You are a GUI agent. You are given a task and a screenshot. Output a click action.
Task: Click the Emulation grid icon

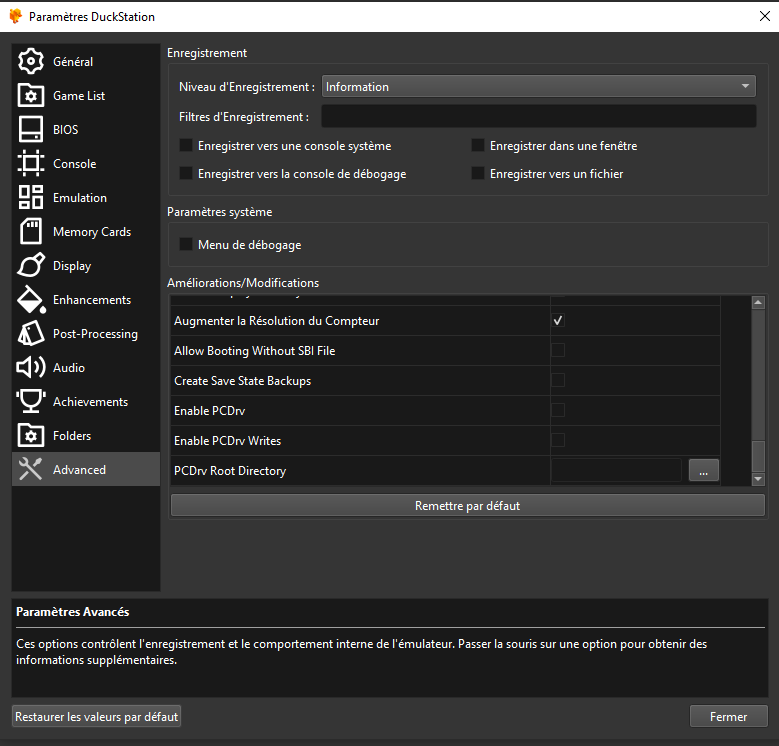tap(31, 198)
